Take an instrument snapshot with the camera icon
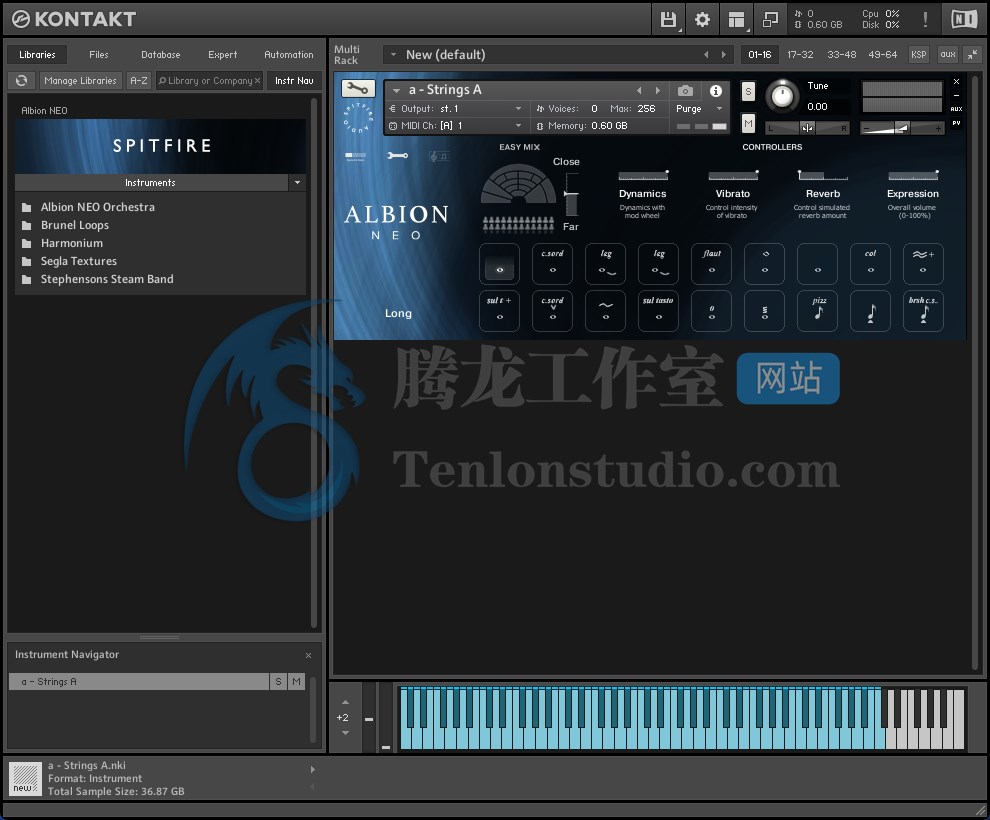The height and width of the screenshot is (820, 990). pos(685,91)
